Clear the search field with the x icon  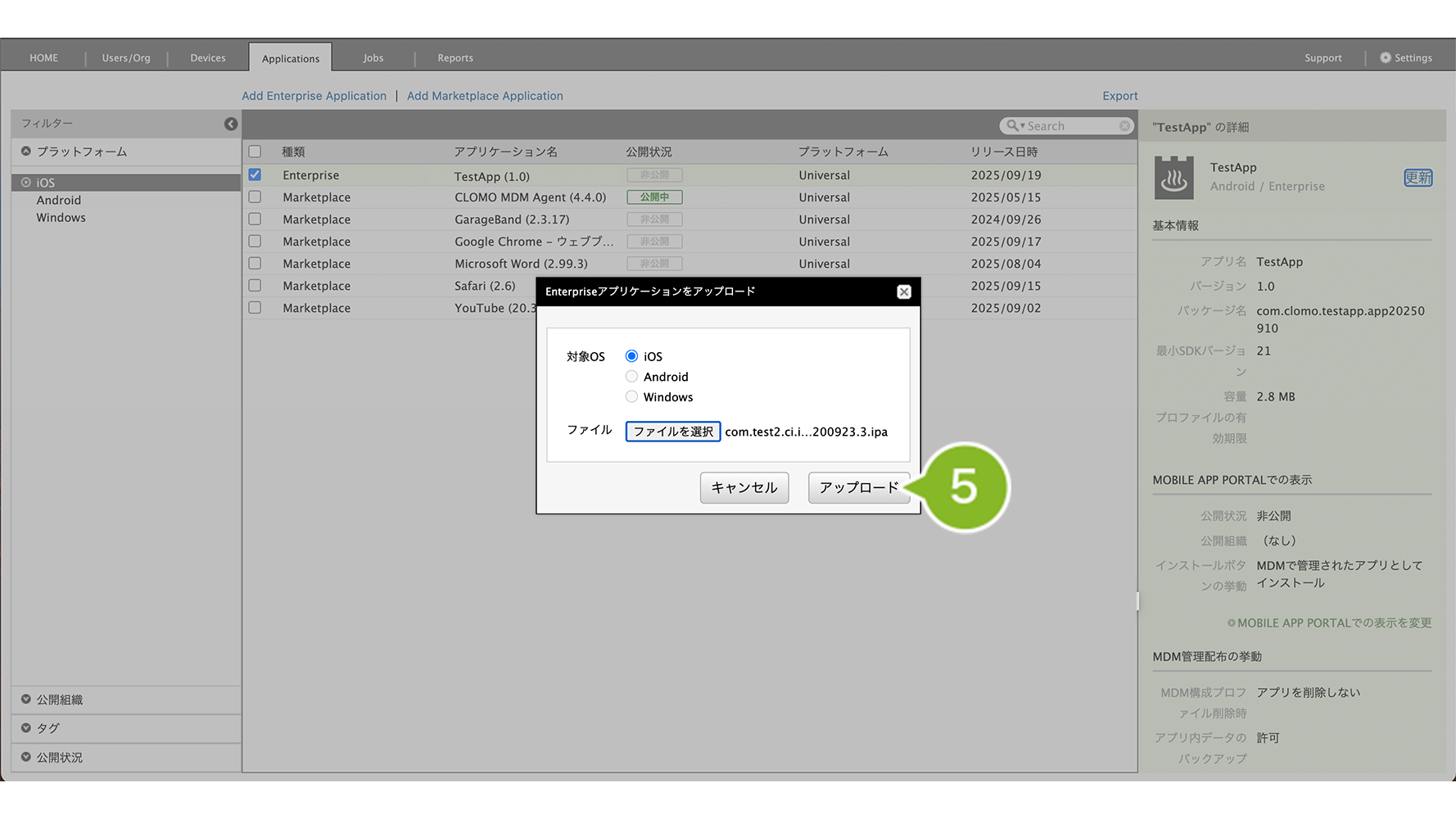pos(1124,126)
